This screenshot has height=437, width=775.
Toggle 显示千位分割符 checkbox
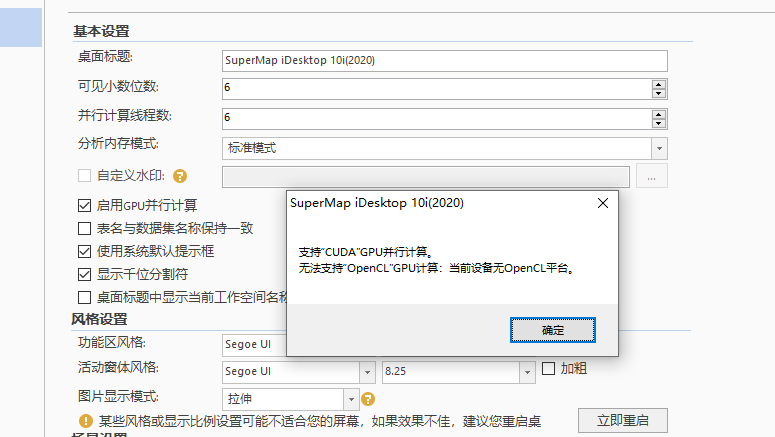85,274
